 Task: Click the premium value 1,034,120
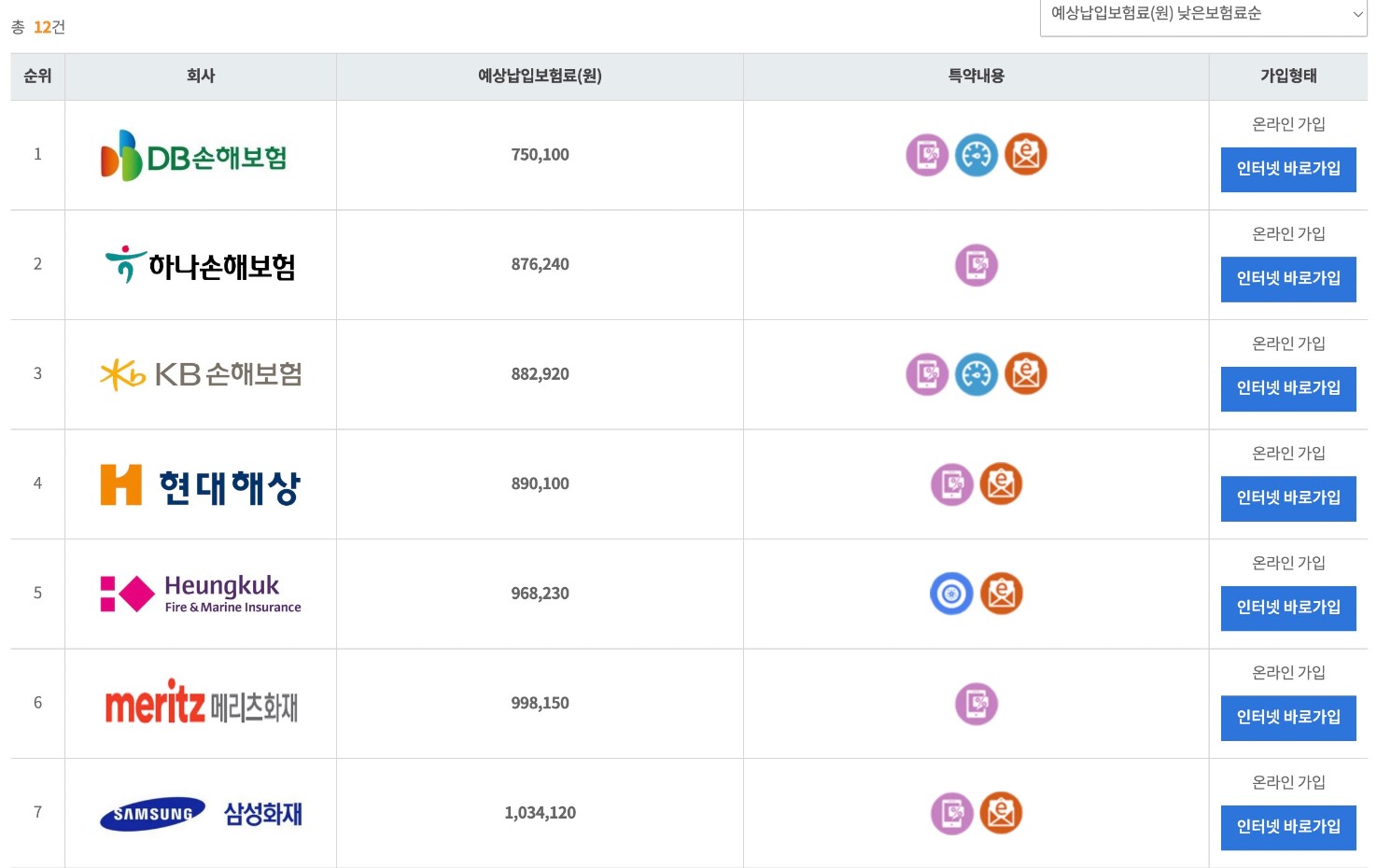click(540, 813)
